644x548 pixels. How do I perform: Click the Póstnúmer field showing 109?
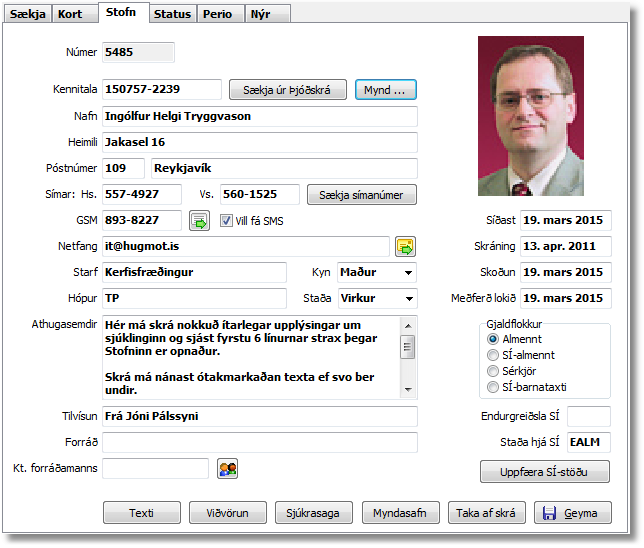point(123,168)
